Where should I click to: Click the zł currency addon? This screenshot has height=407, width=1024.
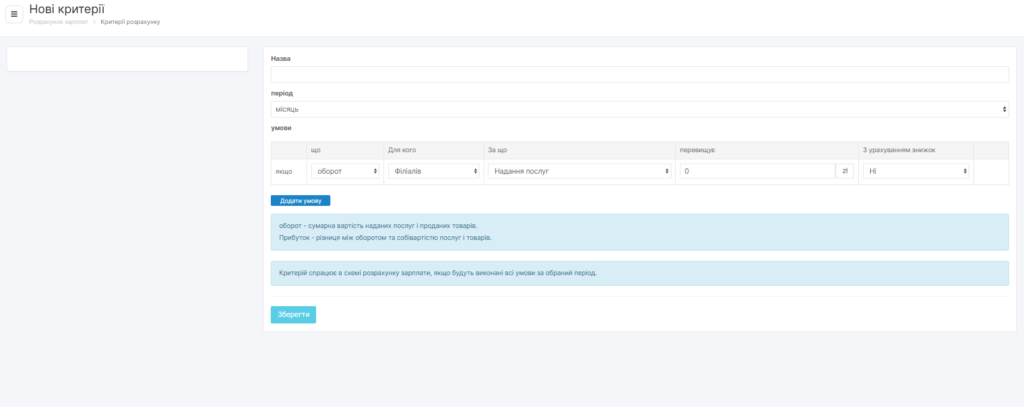click(x=845, y=171)
